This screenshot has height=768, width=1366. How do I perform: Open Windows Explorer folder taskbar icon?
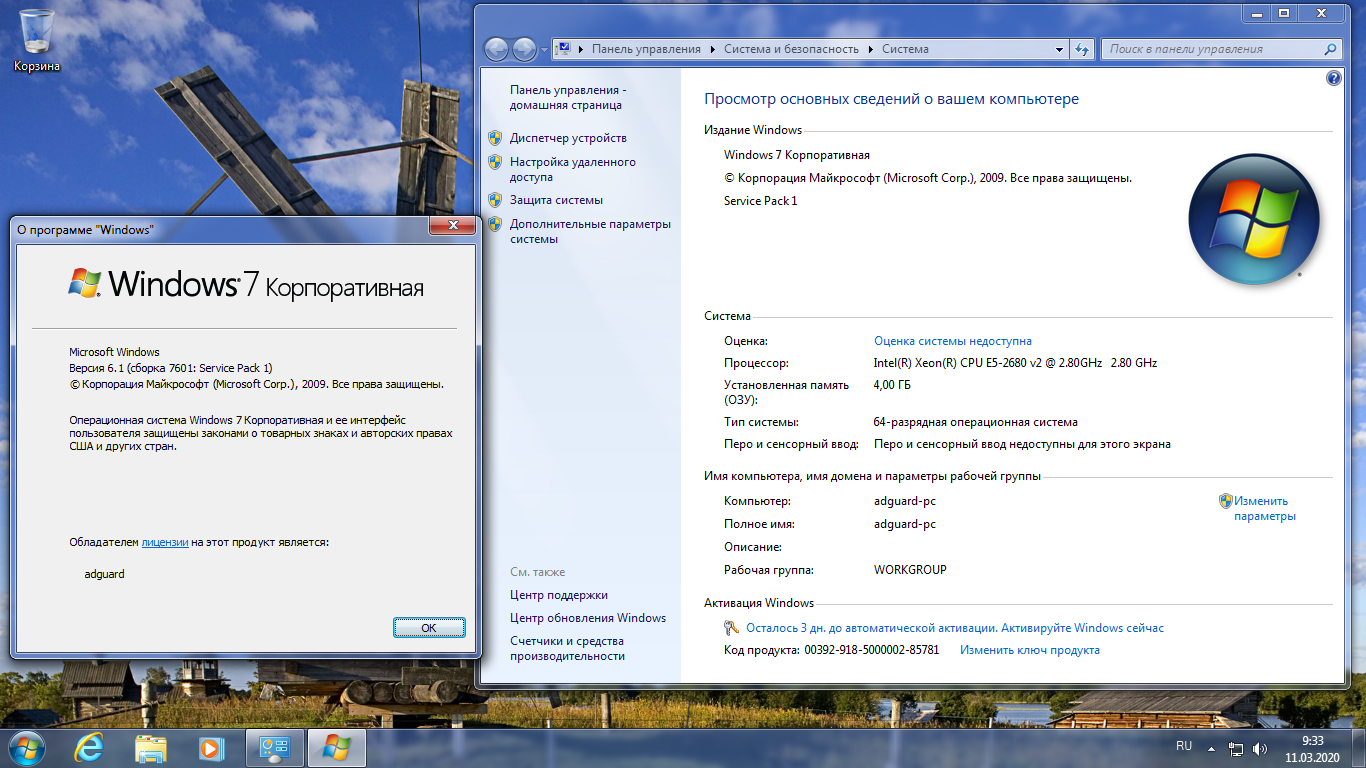pos(151,748)
